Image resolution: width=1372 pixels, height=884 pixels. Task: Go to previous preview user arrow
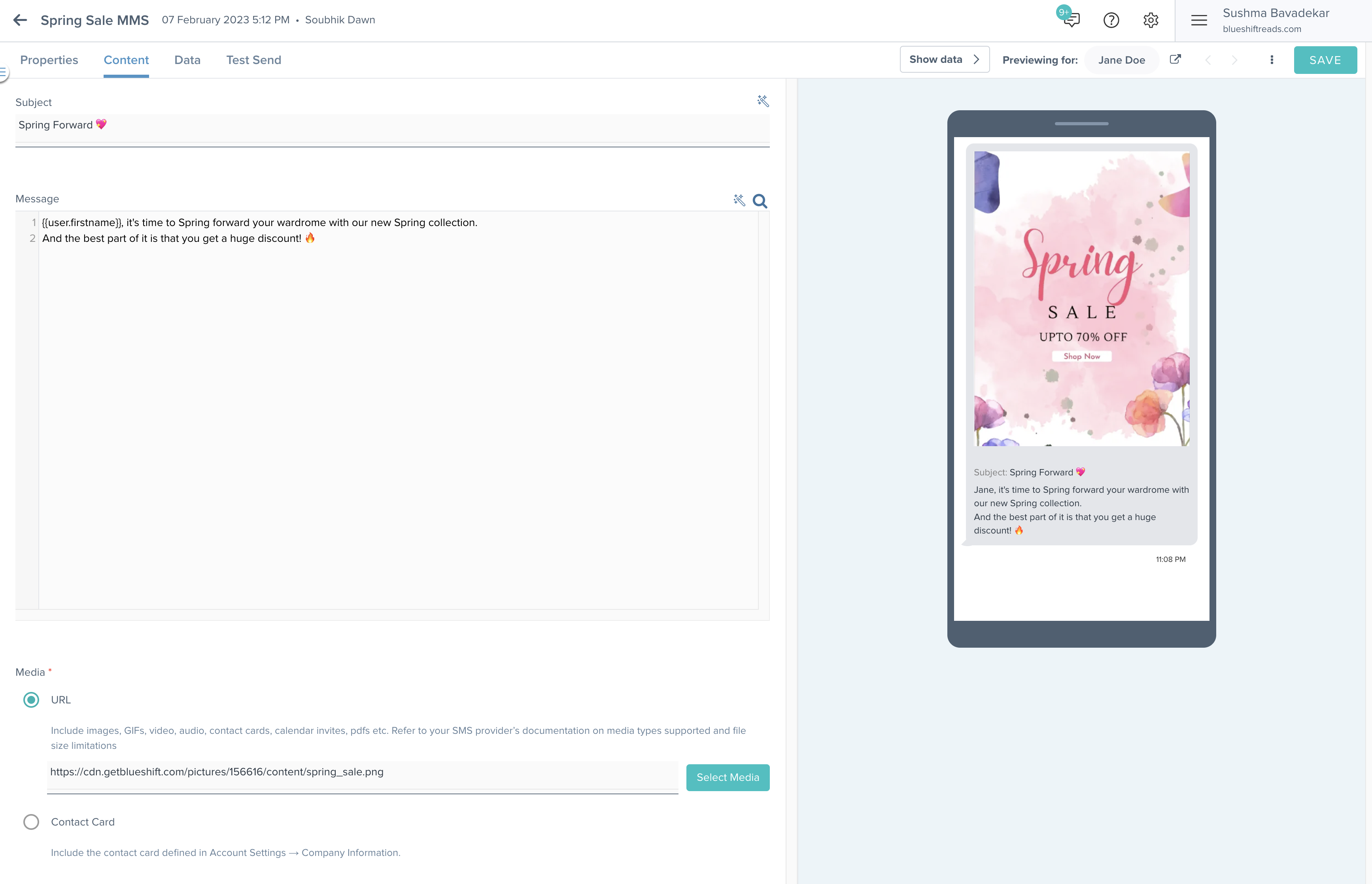coord(1208,60)
